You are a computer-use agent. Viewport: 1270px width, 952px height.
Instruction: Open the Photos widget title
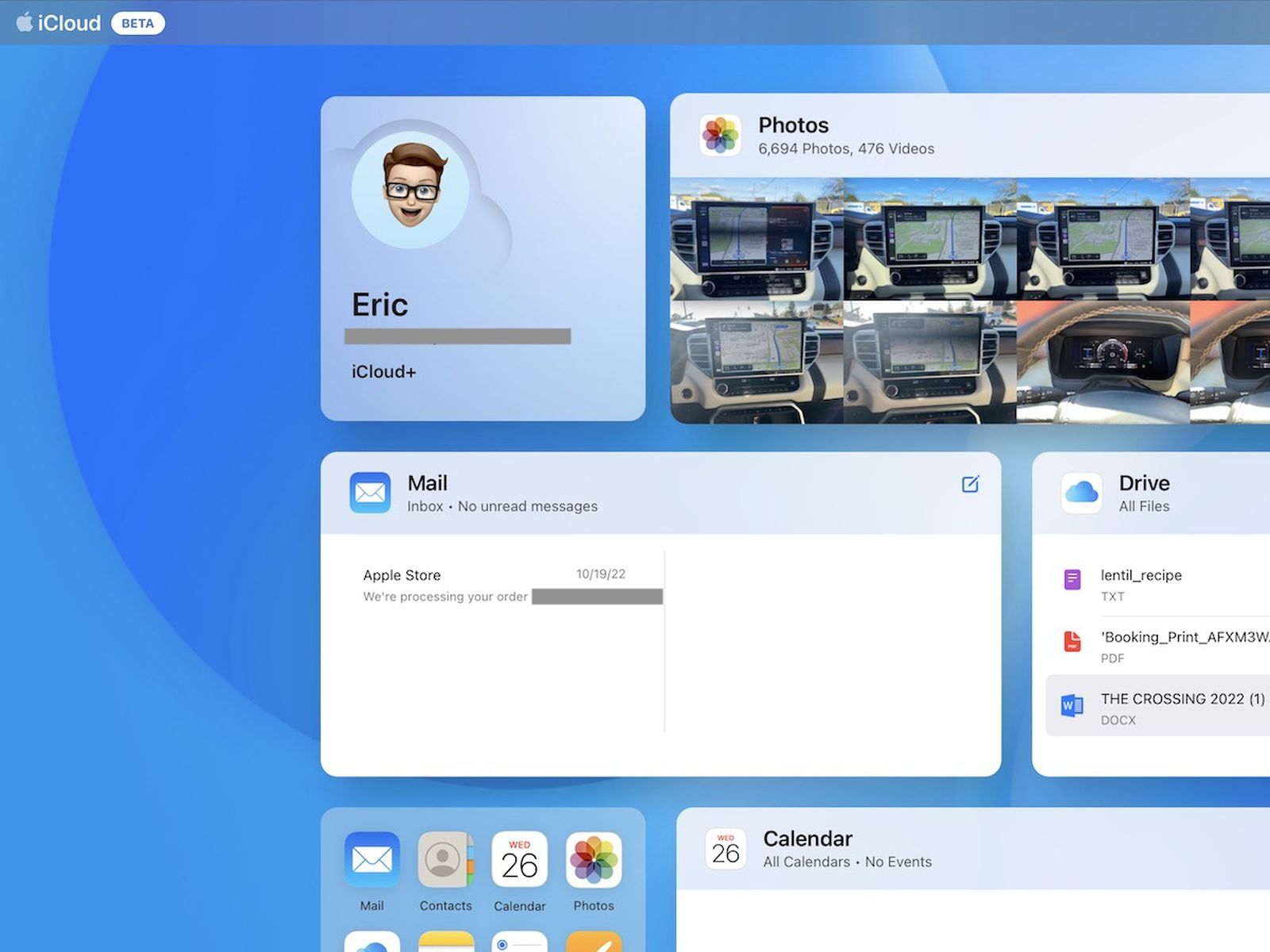(793, 125)
